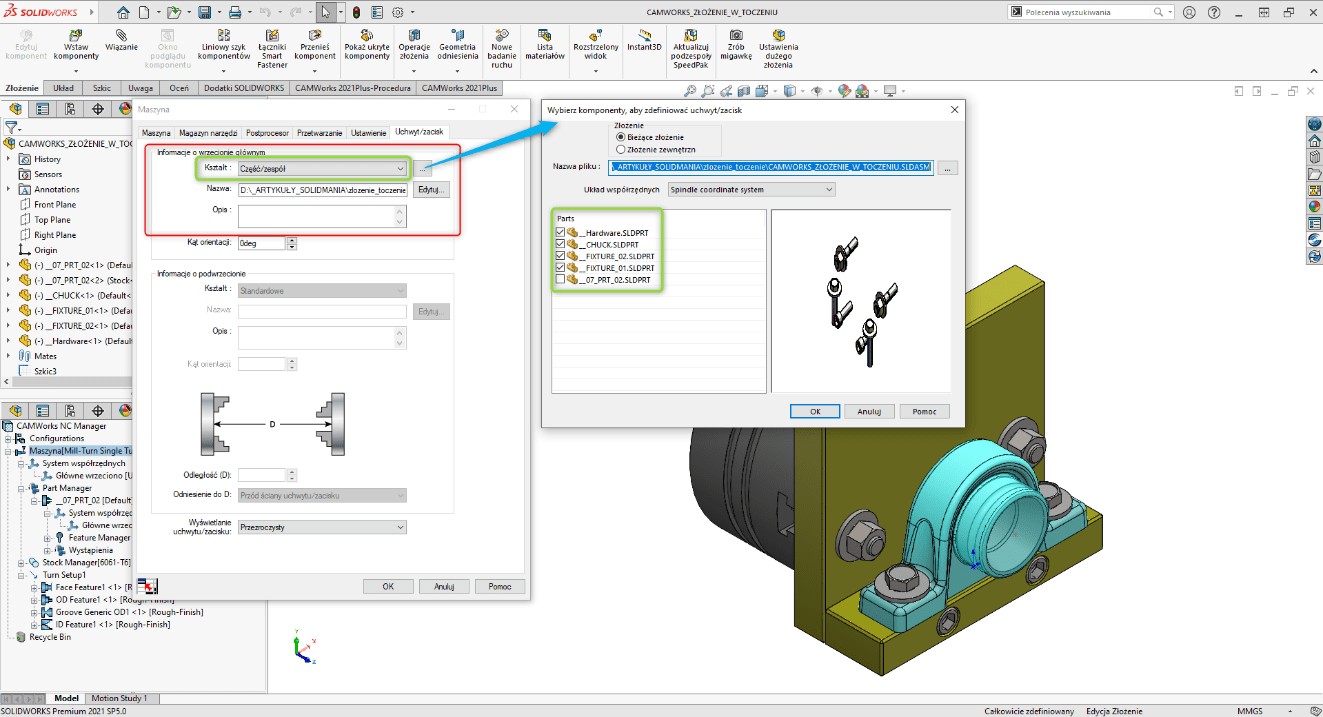Click Liniowy szyk komponentów tool
This screenshot has height=717, width=1323.
point(224,47)
